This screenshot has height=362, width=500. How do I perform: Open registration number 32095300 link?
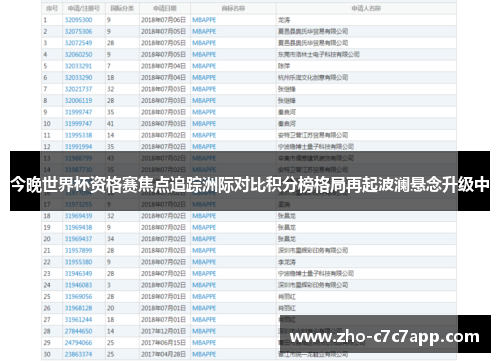[78, 20]
